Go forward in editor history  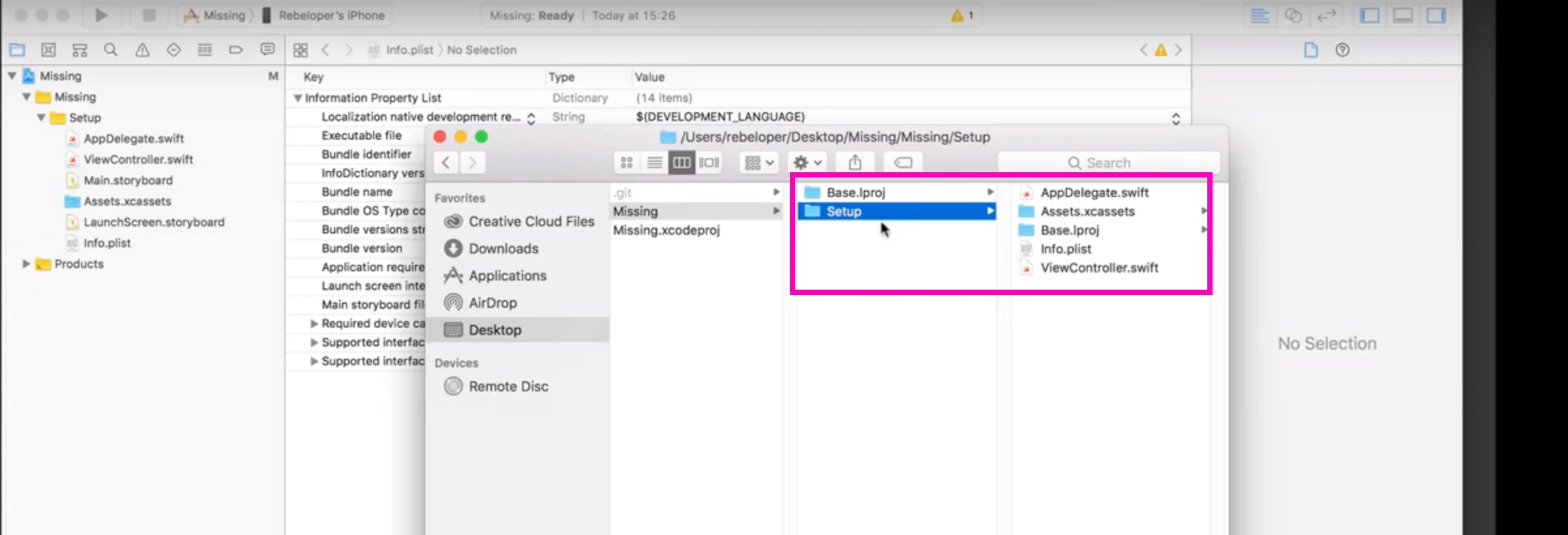click(349, 50)
